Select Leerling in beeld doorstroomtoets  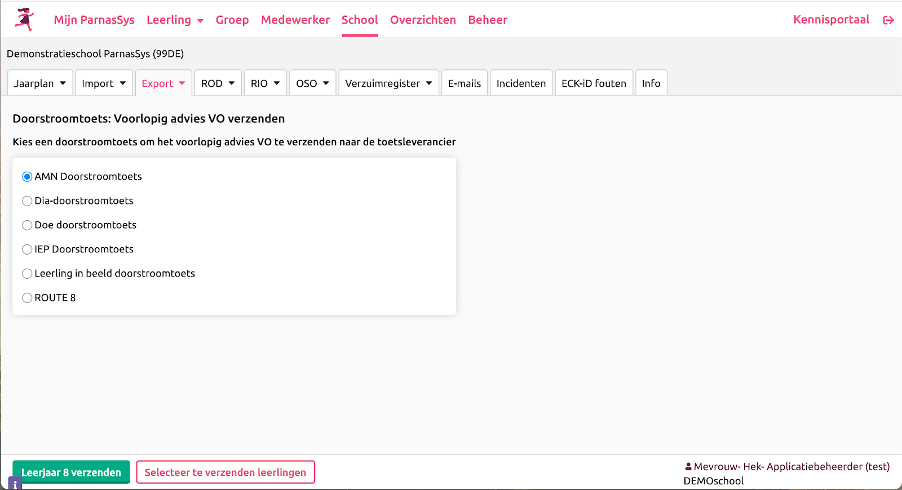27,273
